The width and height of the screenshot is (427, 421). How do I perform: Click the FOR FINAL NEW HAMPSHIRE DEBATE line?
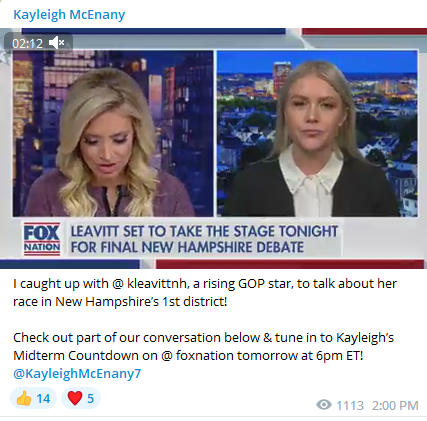pos(187,247)
